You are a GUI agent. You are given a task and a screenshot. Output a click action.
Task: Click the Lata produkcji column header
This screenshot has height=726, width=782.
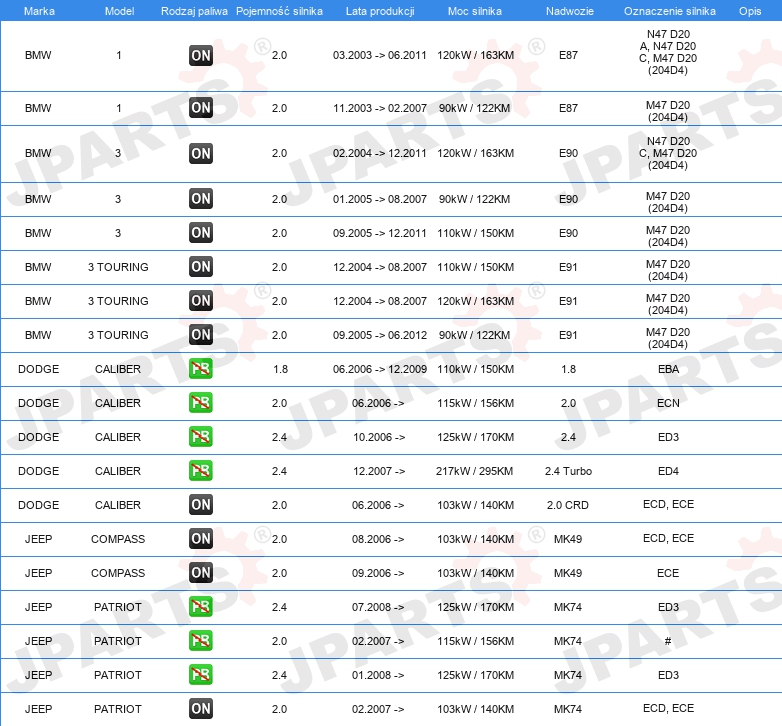coord(380,11)
